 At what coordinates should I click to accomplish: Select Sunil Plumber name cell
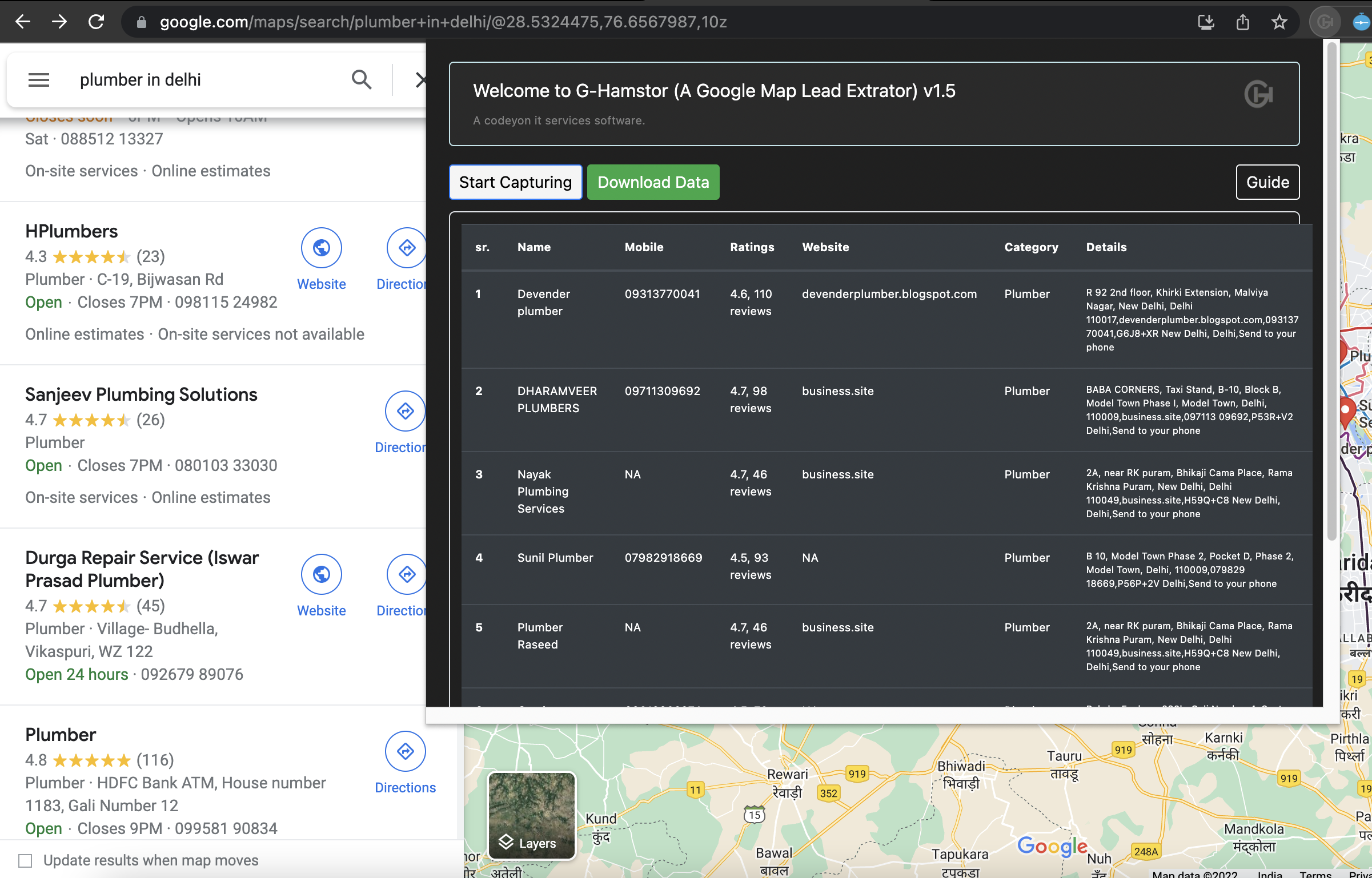[x=555, y=558]
